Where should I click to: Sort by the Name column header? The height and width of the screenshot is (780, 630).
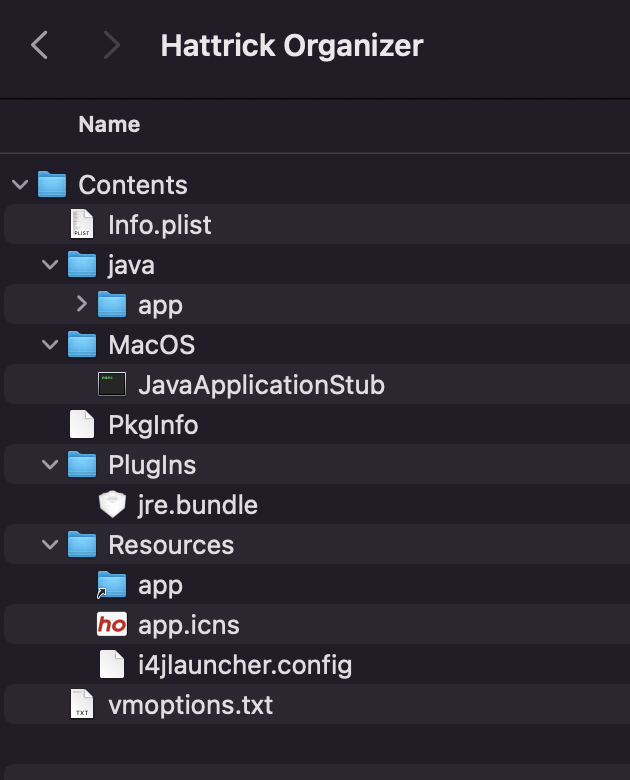pos(109,124)
